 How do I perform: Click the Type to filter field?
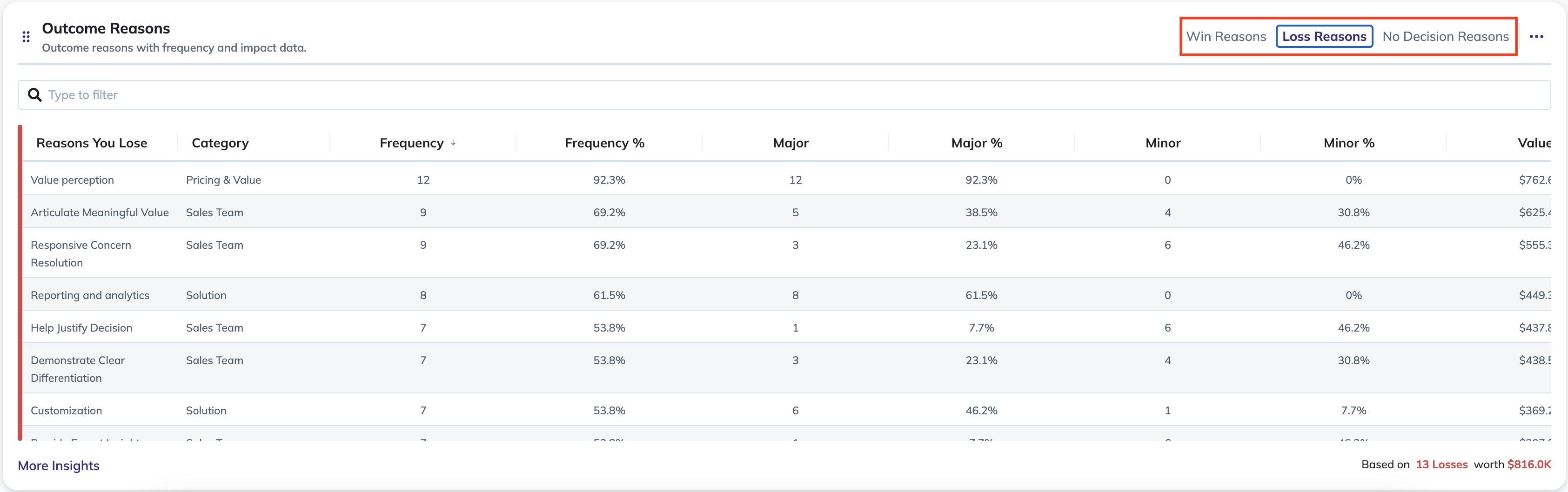click(784, 95)
